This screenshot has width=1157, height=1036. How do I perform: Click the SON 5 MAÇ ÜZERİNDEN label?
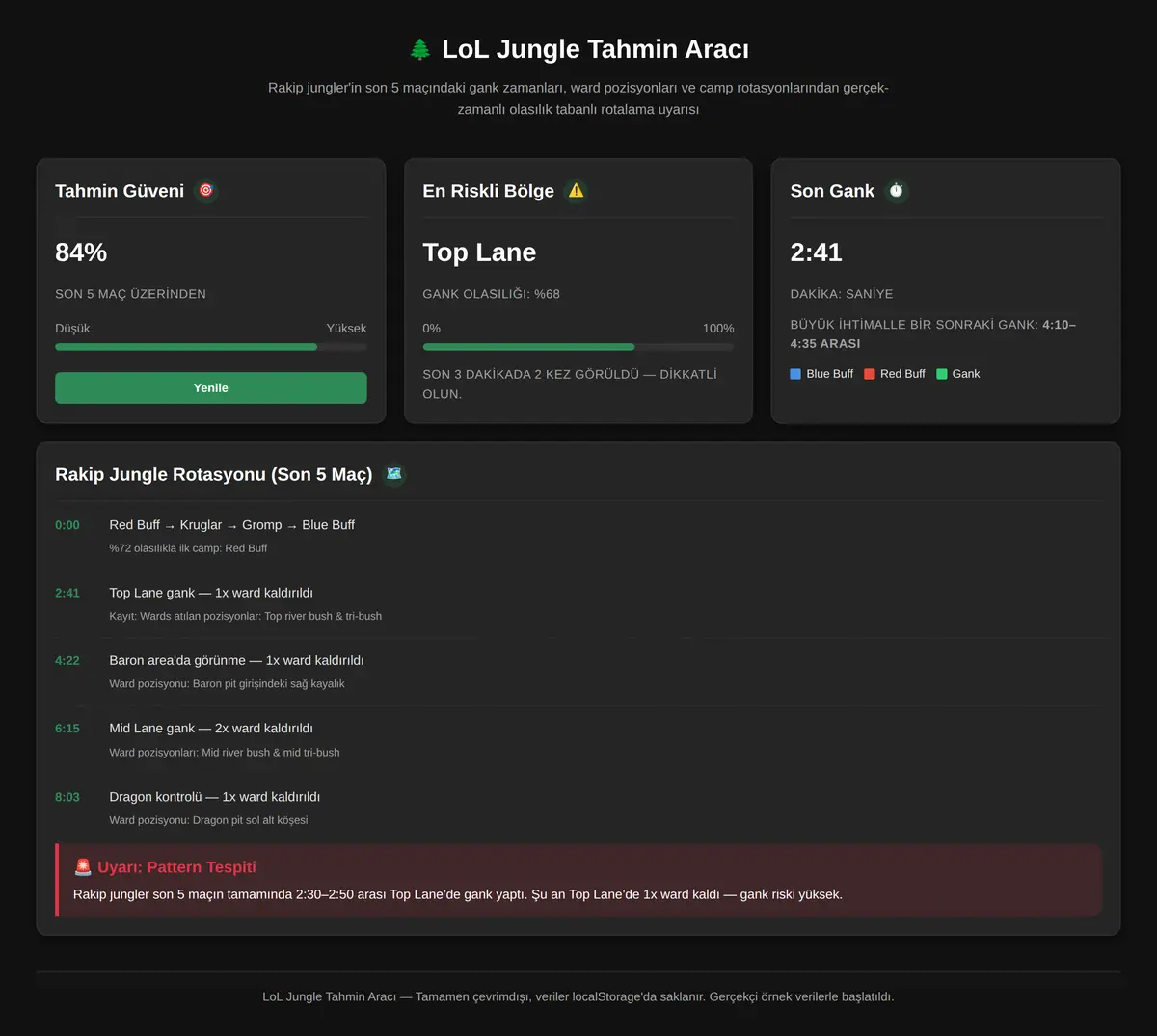click(130, 294)
